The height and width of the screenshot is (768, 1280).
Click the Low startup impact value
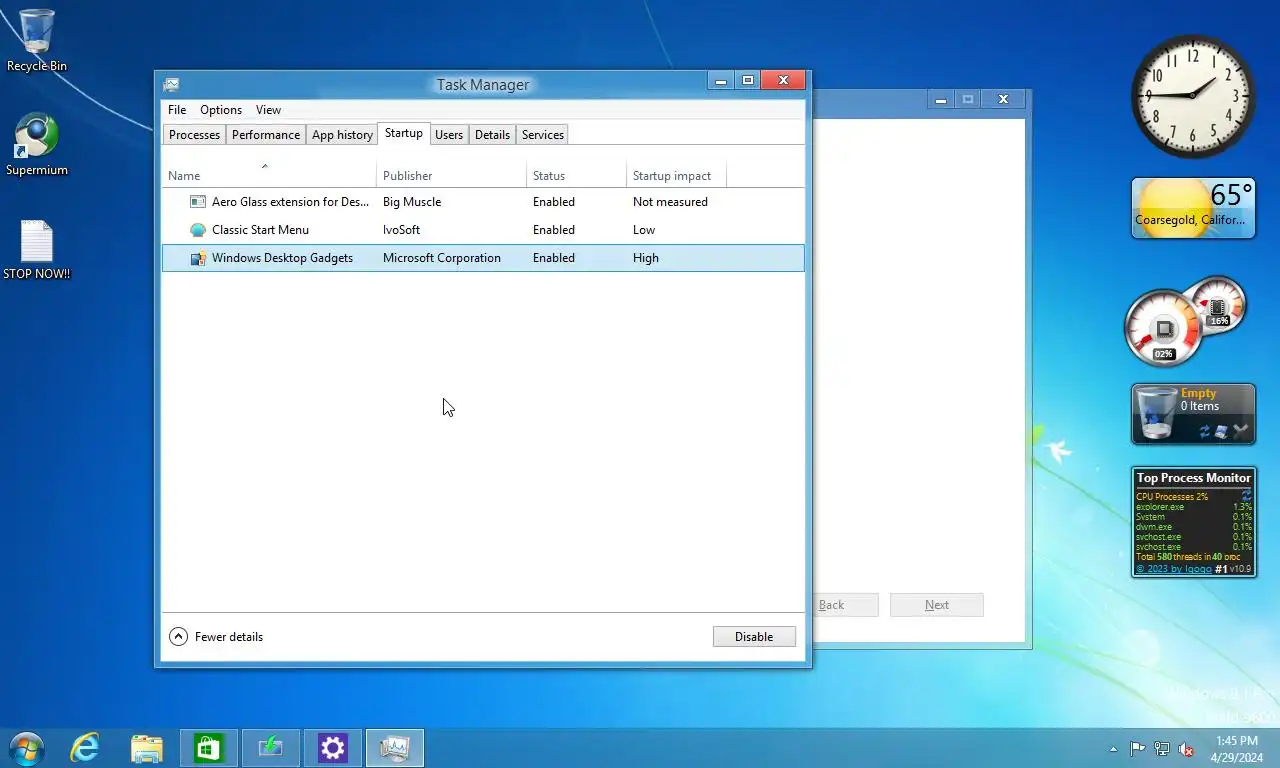[x=644, y=230]
